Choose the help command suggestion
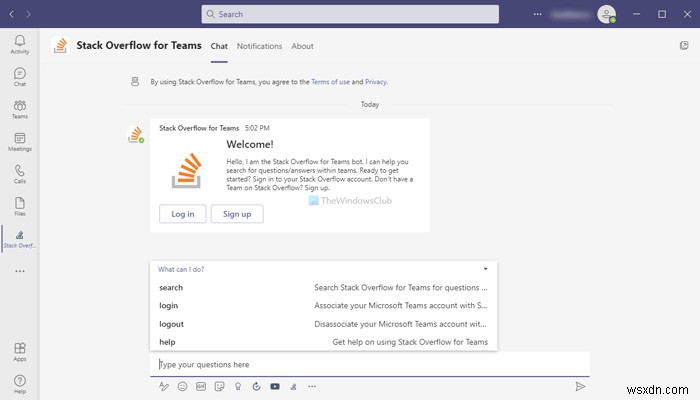700x400 pixels. [x=323, y=342]
